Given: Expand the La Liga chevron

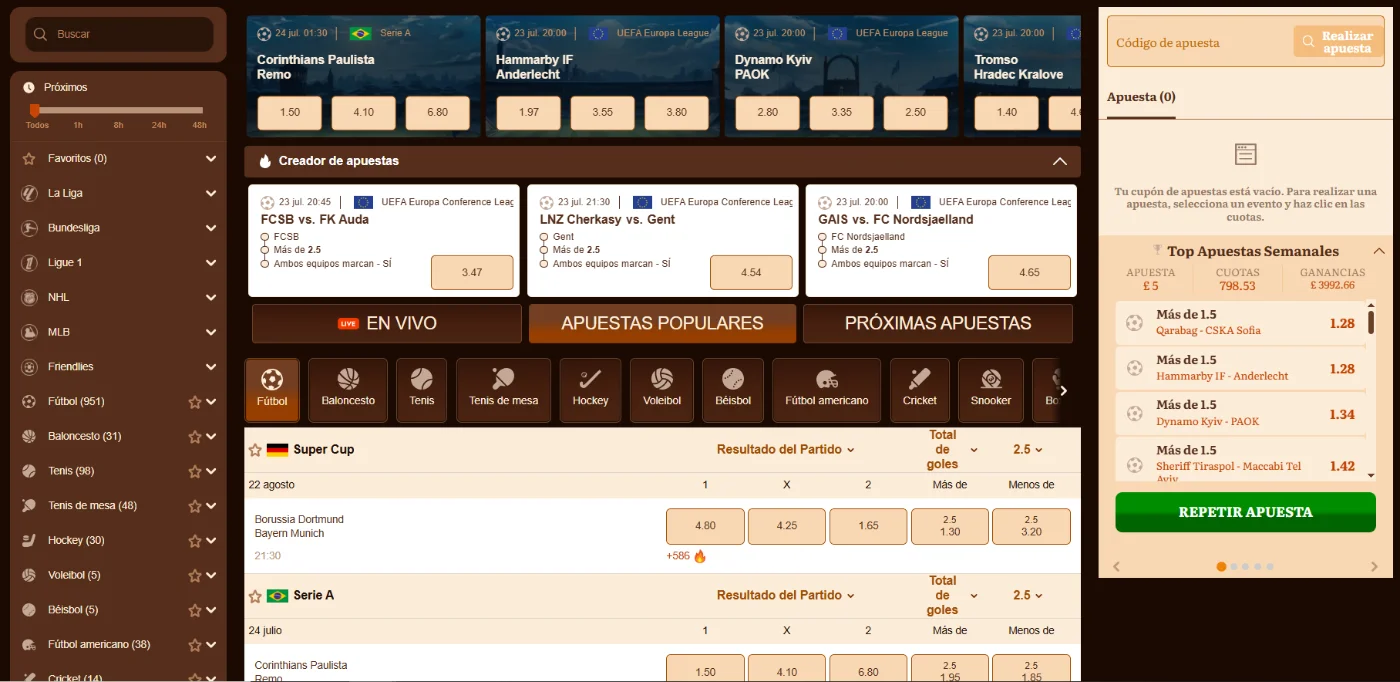Looking at the screenshot, I should click(211, 193).
